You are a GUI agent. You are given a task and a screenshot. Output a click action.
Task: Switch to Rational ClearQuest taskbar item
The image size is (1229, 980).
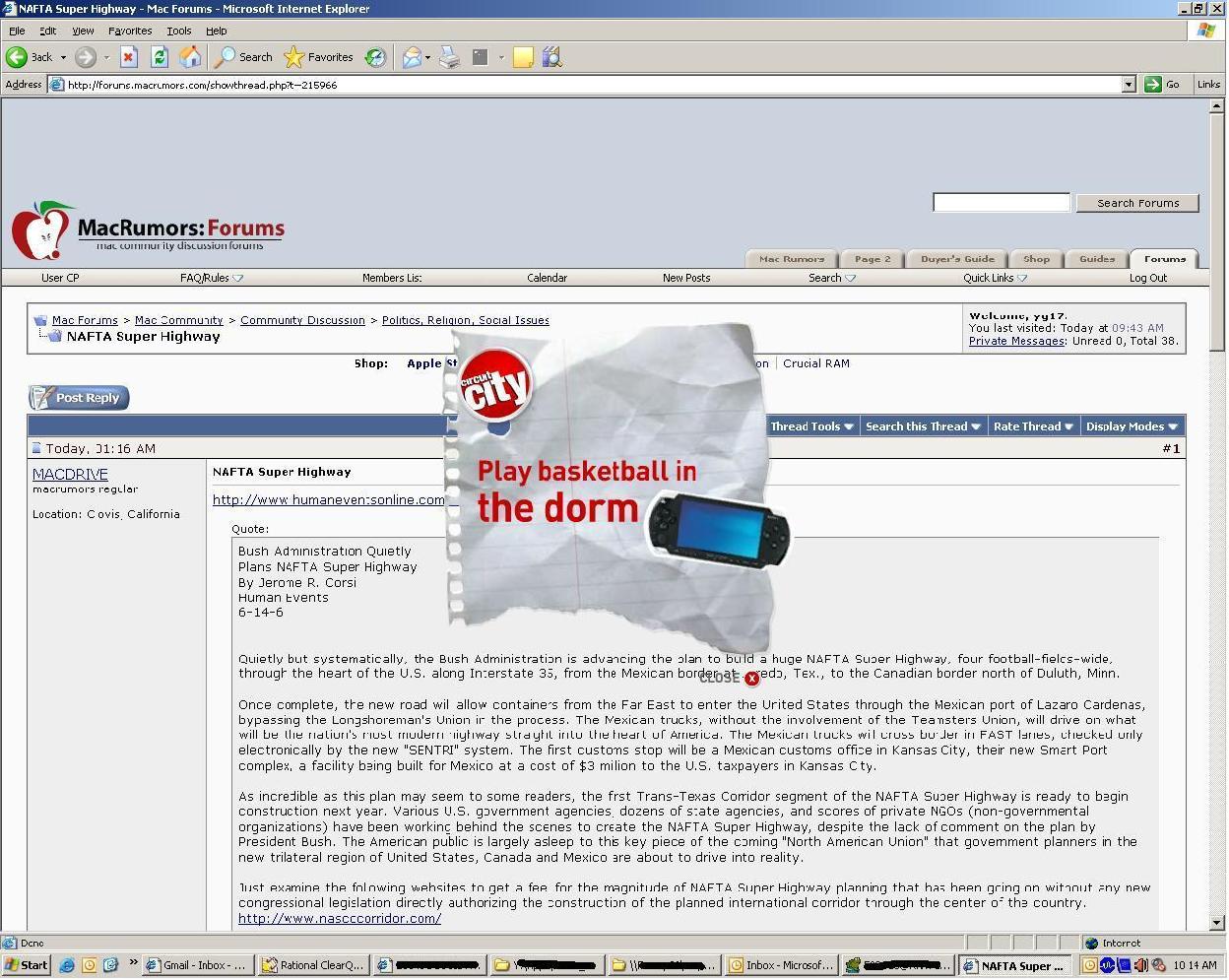313,965
